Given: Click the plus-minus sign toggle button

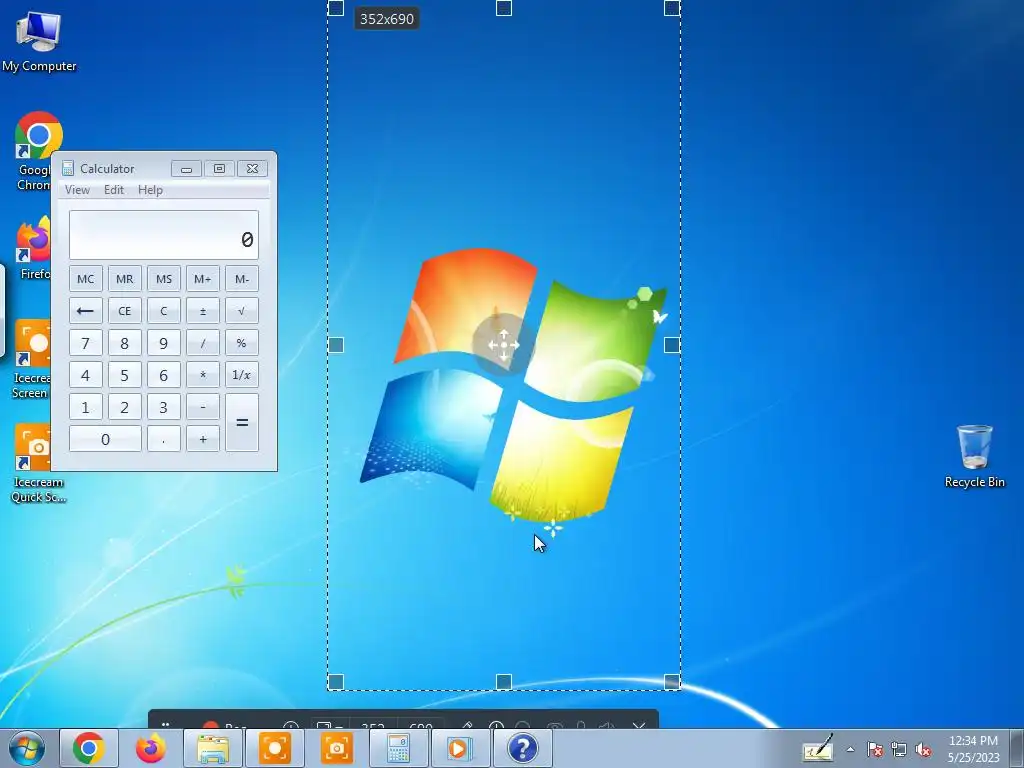Looking at the screenshot, I should tap(202, 311).
